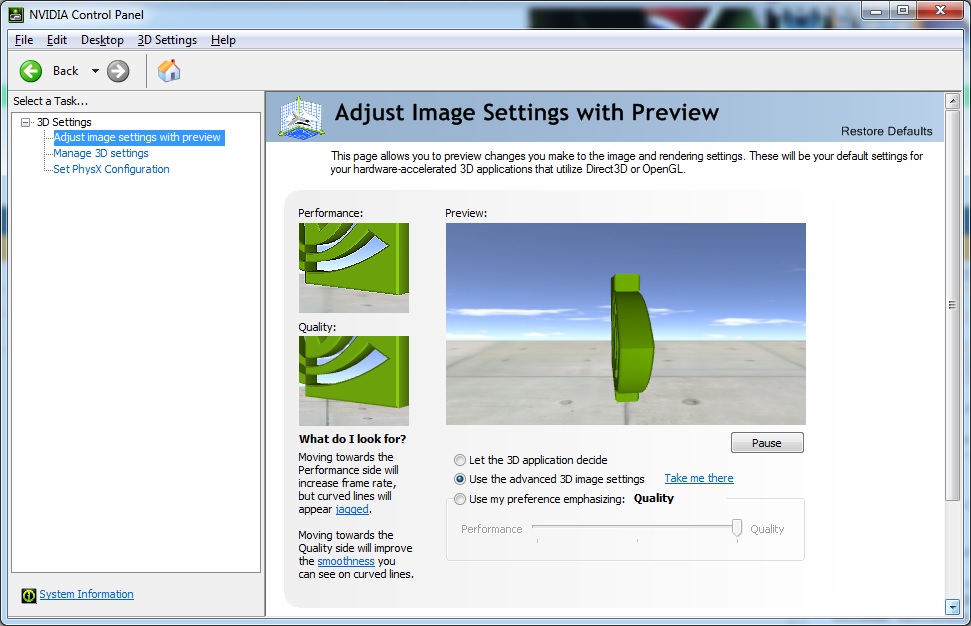971x626 pixels.
Task: Click the Take me there link
Action: [x=698, y=479]
